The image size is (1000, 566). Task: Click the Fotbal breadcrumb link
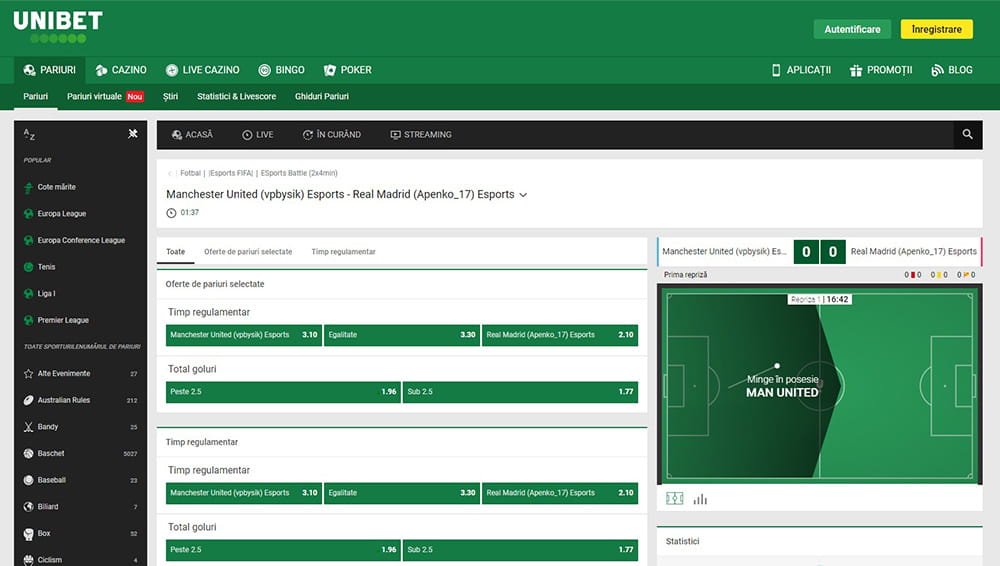(x=190, y=173)
